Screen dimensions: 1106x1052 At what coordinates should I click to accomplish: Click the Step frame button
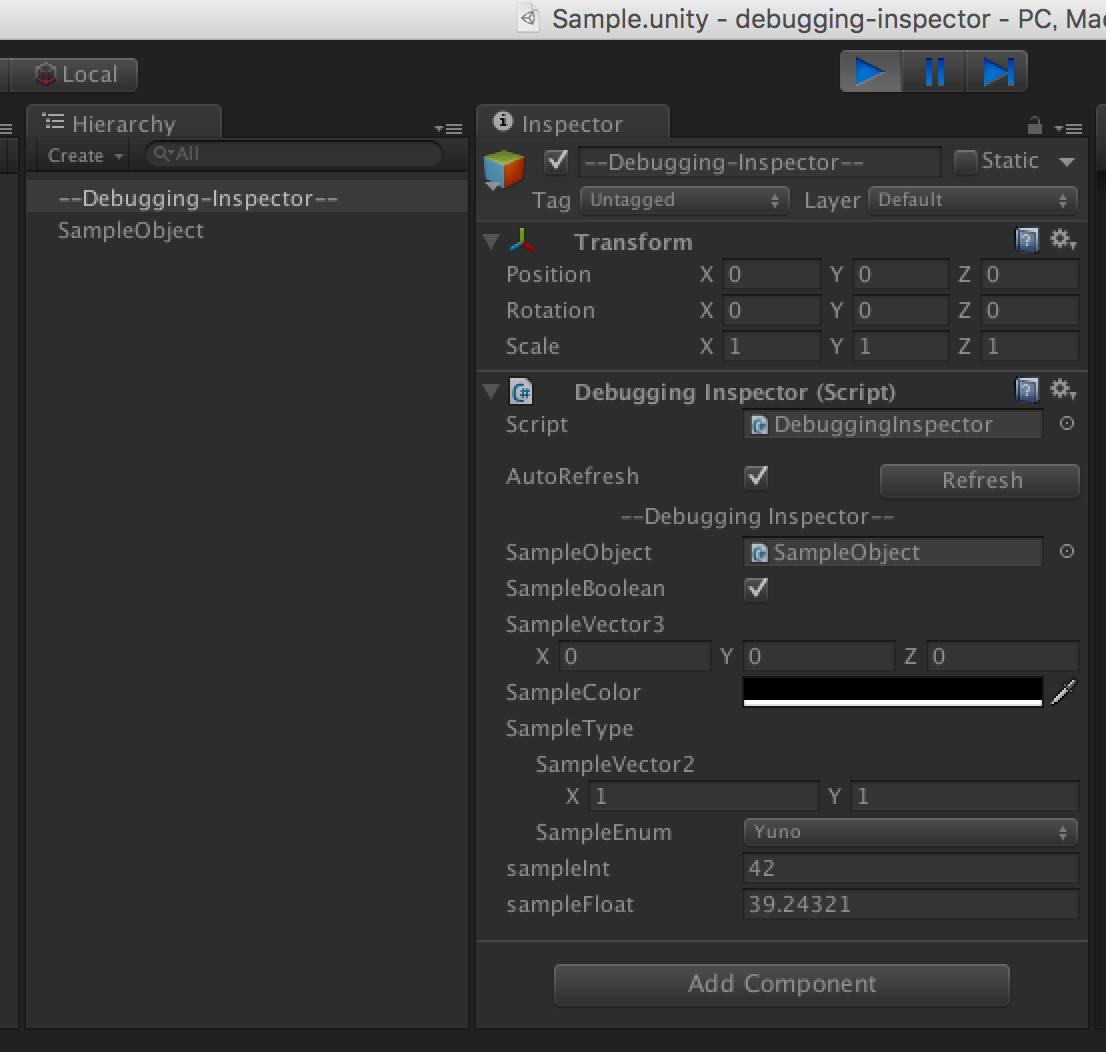point(997,72)
